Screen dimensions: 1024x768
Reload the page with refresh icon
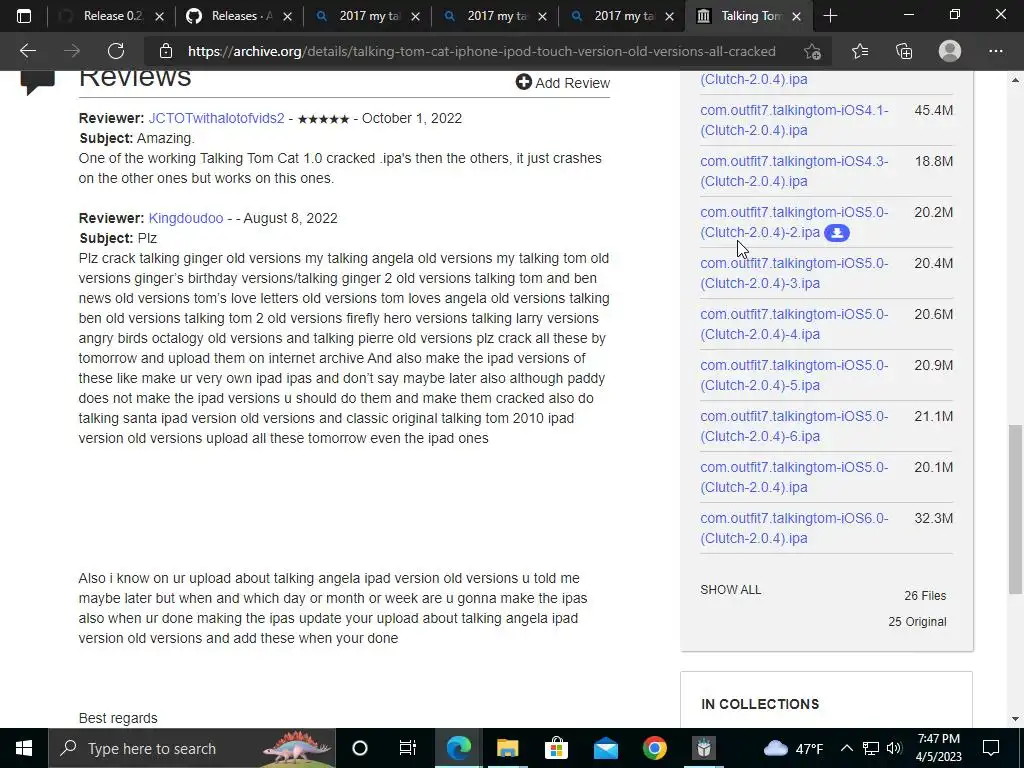tap(116, 51)
